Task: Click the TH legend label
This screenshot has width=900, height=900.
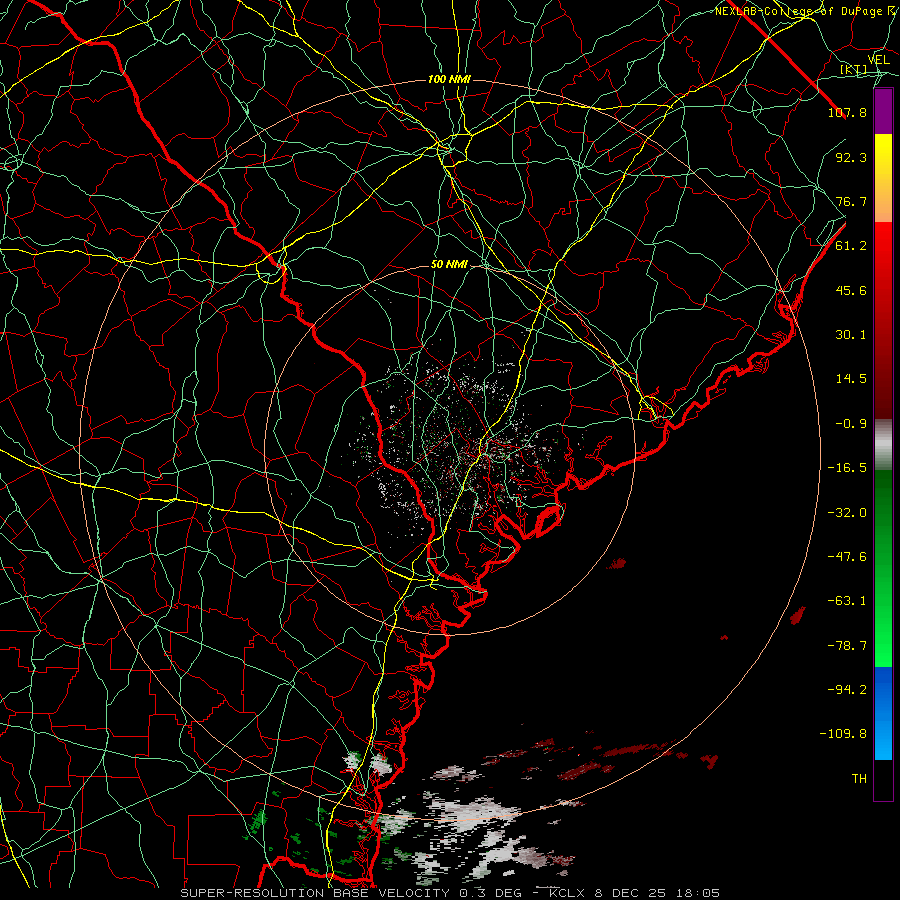Action: [859, 779]
